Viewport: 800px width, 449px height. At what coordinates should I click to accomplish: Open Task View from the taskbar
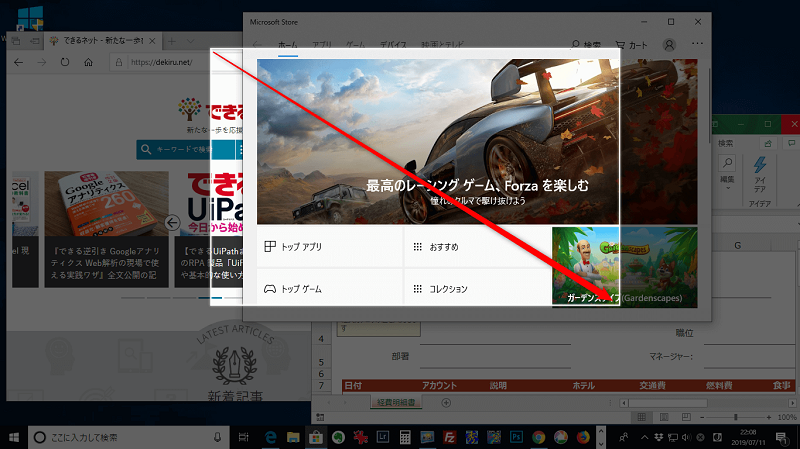pos(244,437)
